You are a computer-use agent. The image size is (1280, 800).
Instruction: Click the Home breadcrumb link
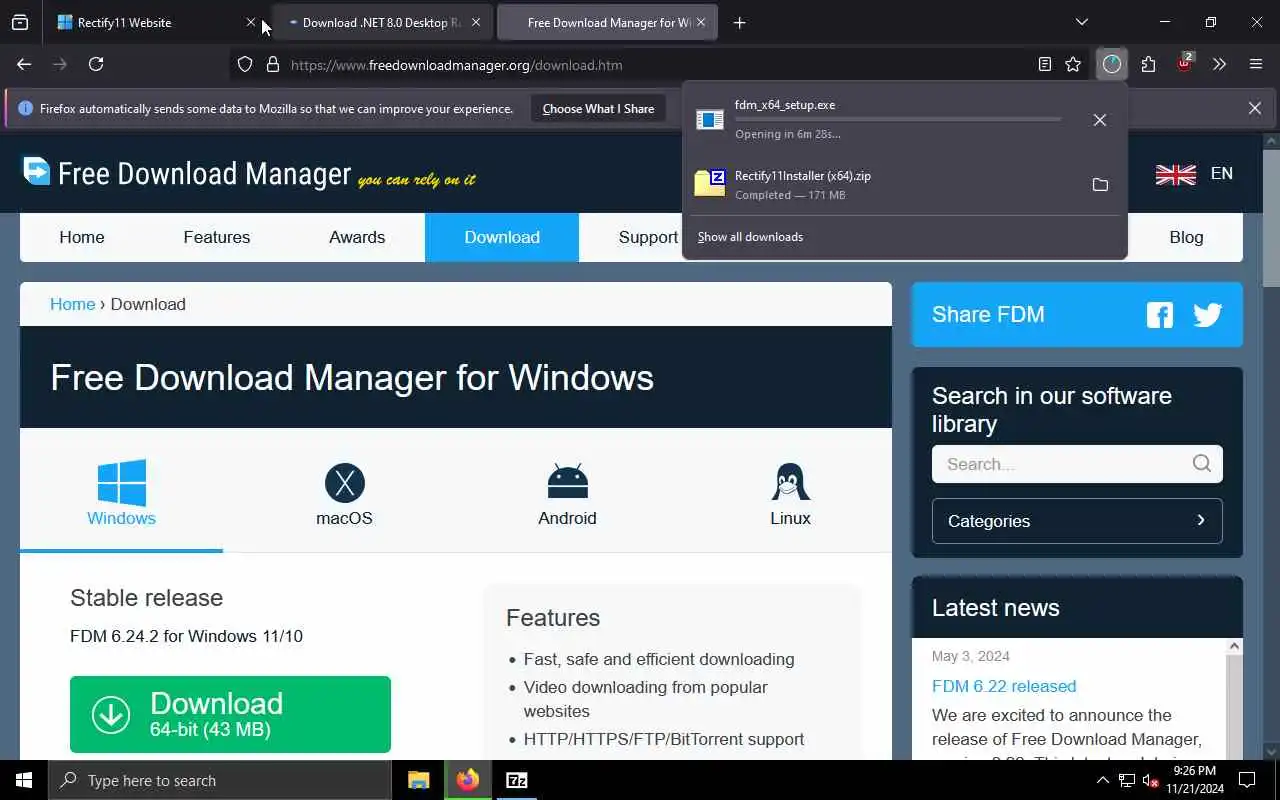click(72, 304)
